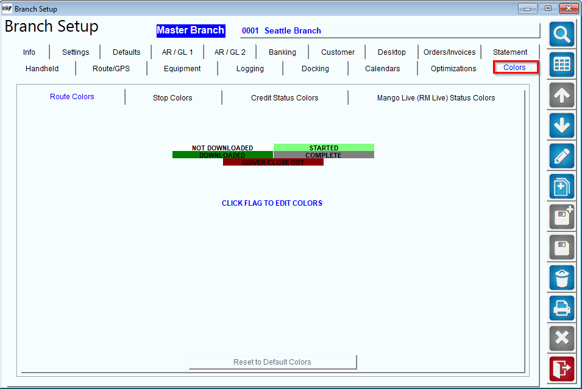Click the CLICK FLAG TO EDIT COLORS text
The image size is (582, 389).
tap(272, 203)
